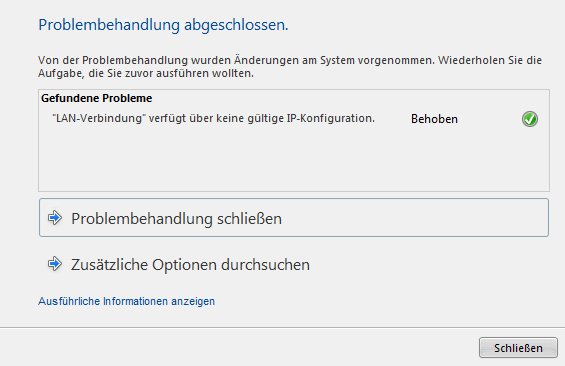Click the Behoben status label

(434, 119)
